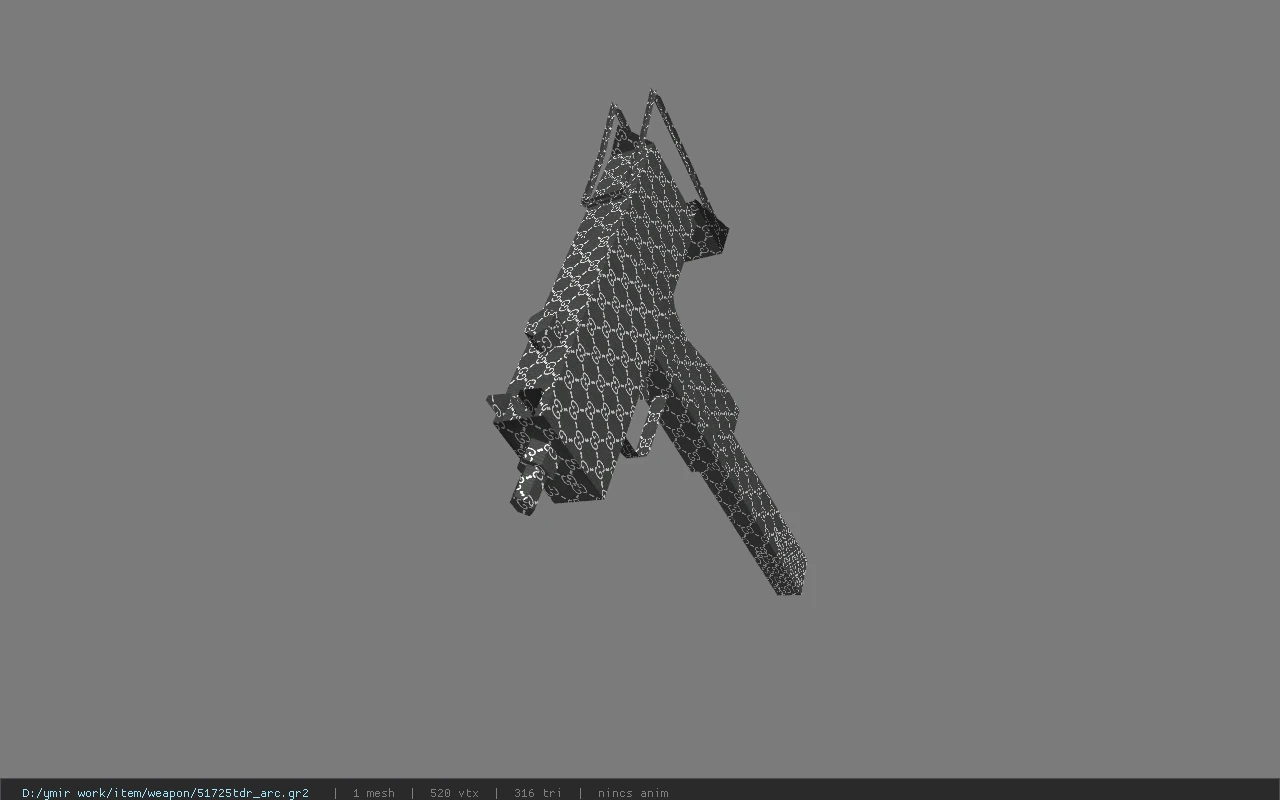Click the small dark block beside triangular frame
1280x800 pixels.
(714, 237)
